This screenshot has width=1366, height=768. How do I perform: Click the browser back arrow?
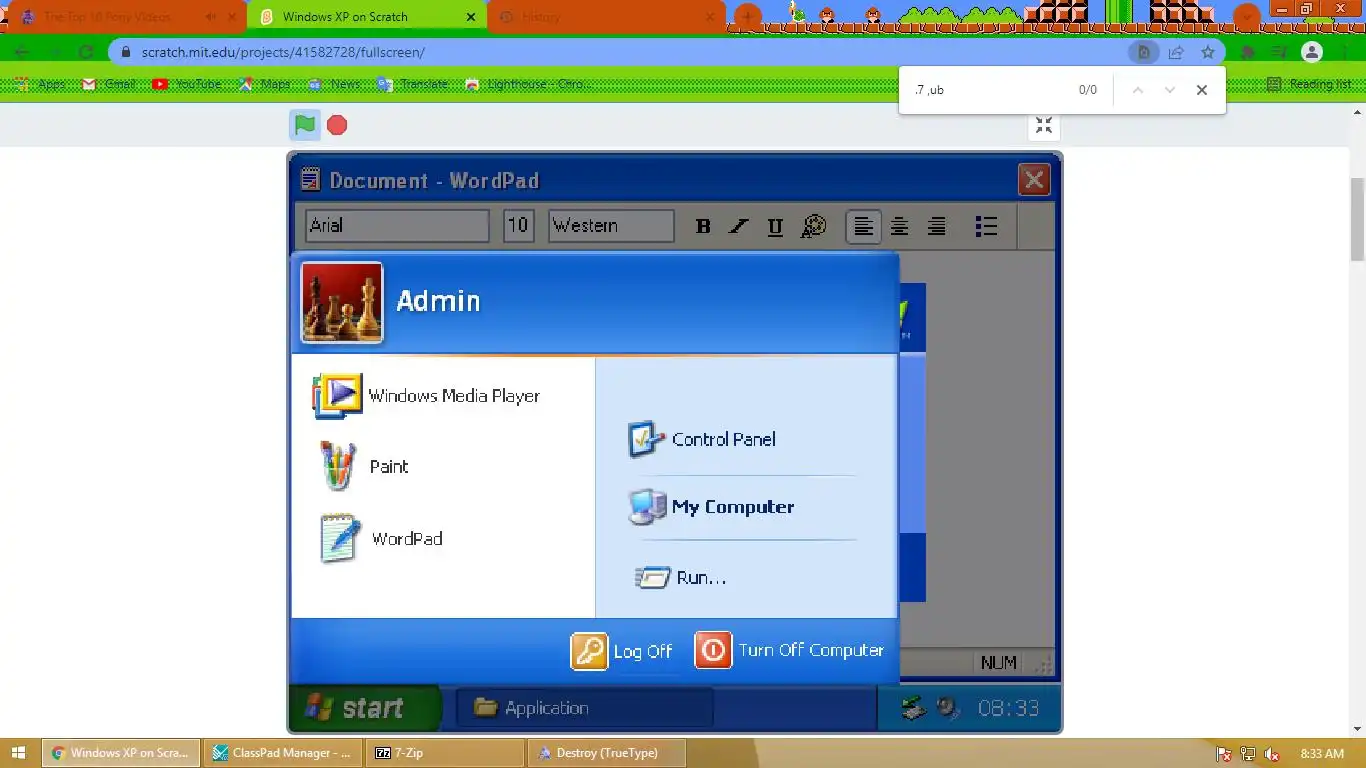(x=22, y=52)
